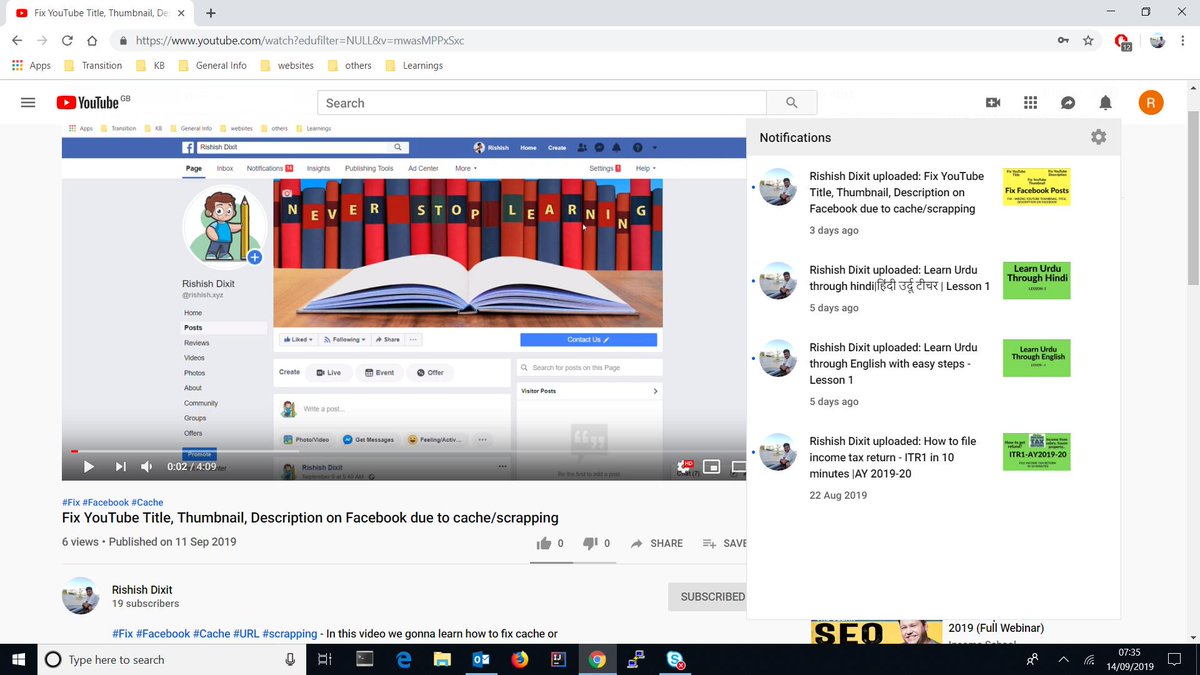Click the red extension icon with badge
Image resolution: width=1200 pixels, height=675 pixels.
click(x=1123, y=42)
